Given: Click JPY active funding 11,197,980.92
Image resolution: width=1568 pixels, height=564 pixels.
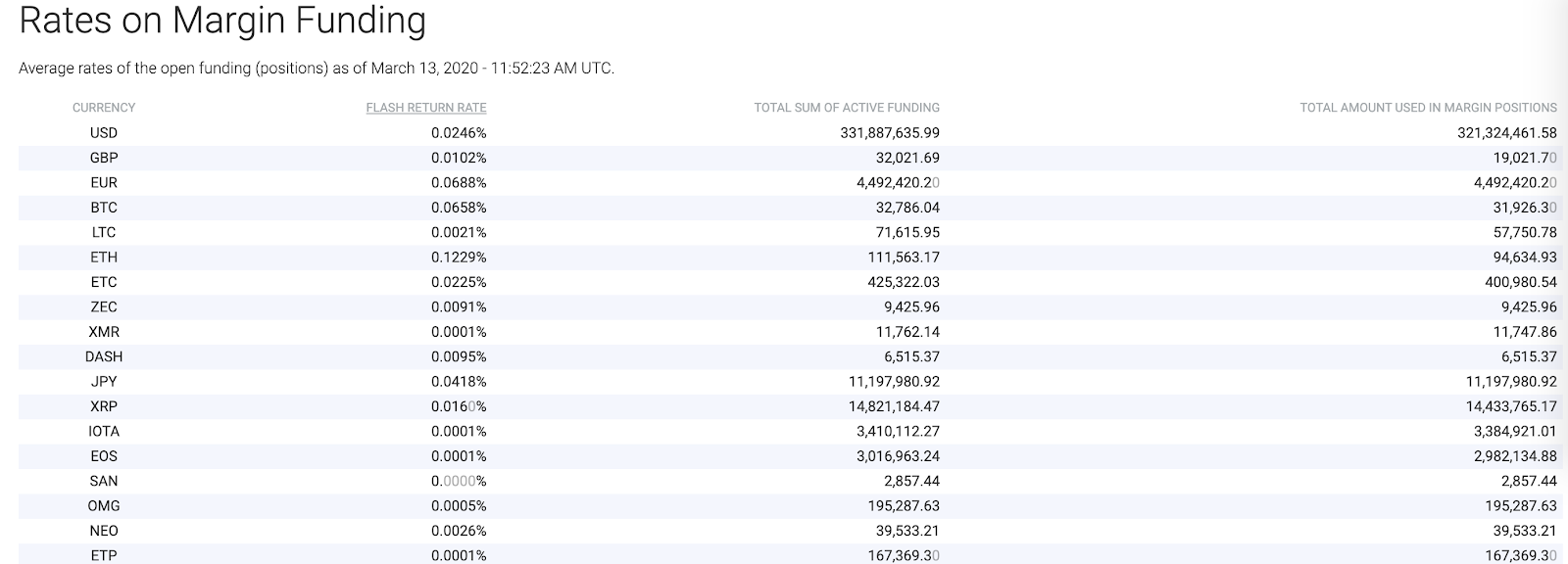Looking at the screenshot, I should pyautogui.click(x=894, y=382).
